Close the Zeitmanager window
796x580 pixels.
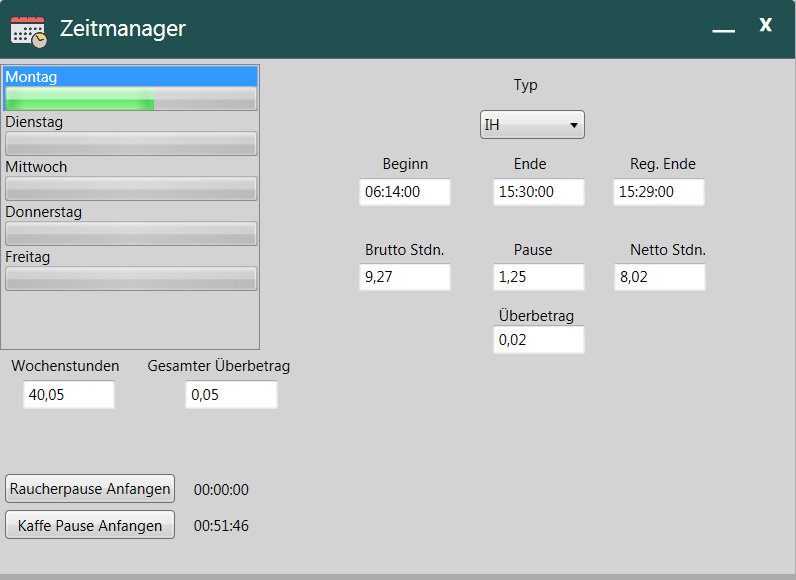coord(765,26)
